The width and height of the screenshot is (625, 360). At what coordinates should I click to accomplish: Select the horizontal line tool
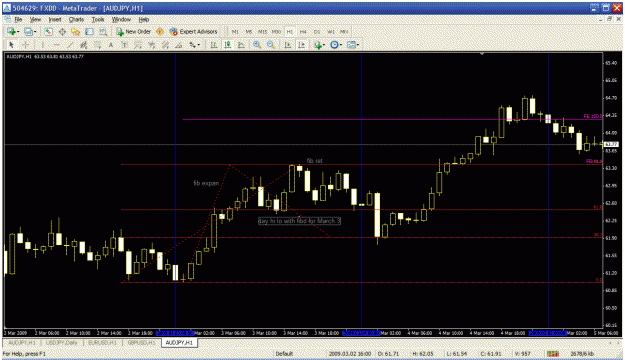tap(57, 45)
